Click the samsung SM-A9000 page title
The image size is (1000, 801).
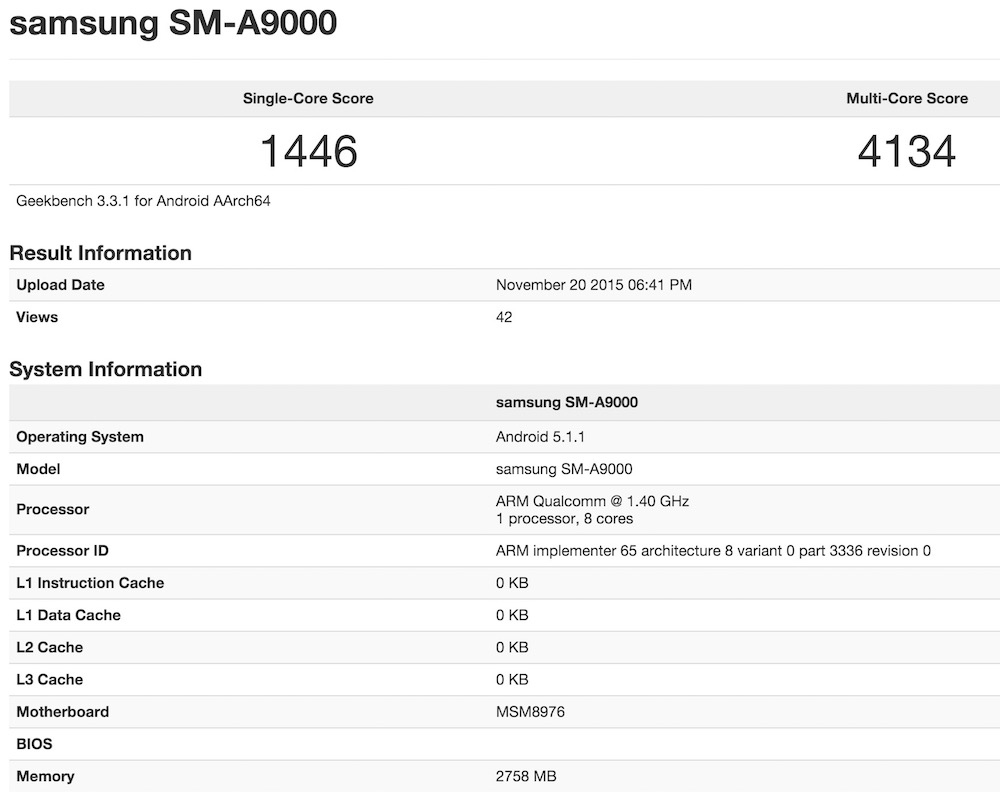172,23
